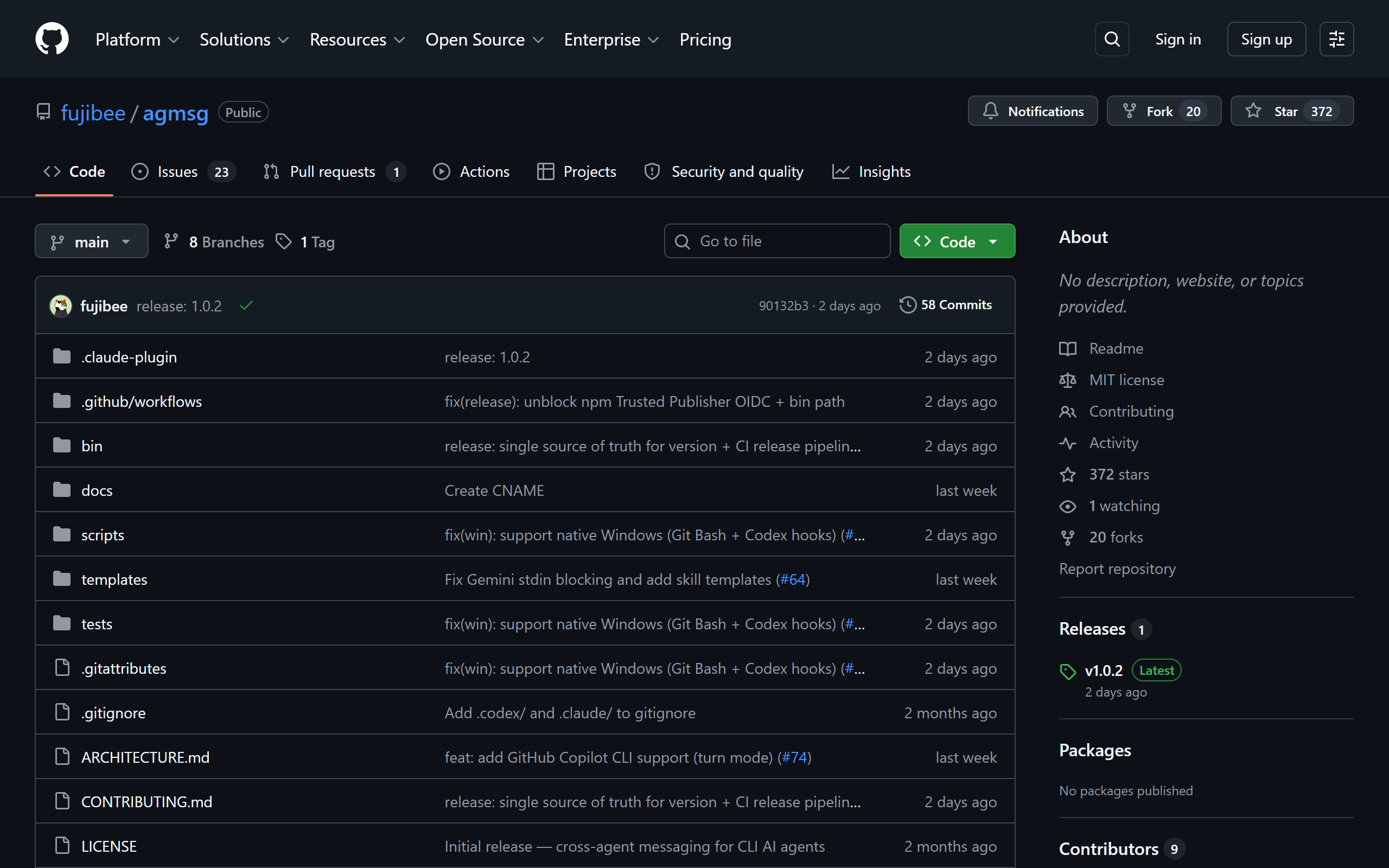This screenshot has width=1389, height=868.
Task: Open the bin folder
Action: point(92,446)
